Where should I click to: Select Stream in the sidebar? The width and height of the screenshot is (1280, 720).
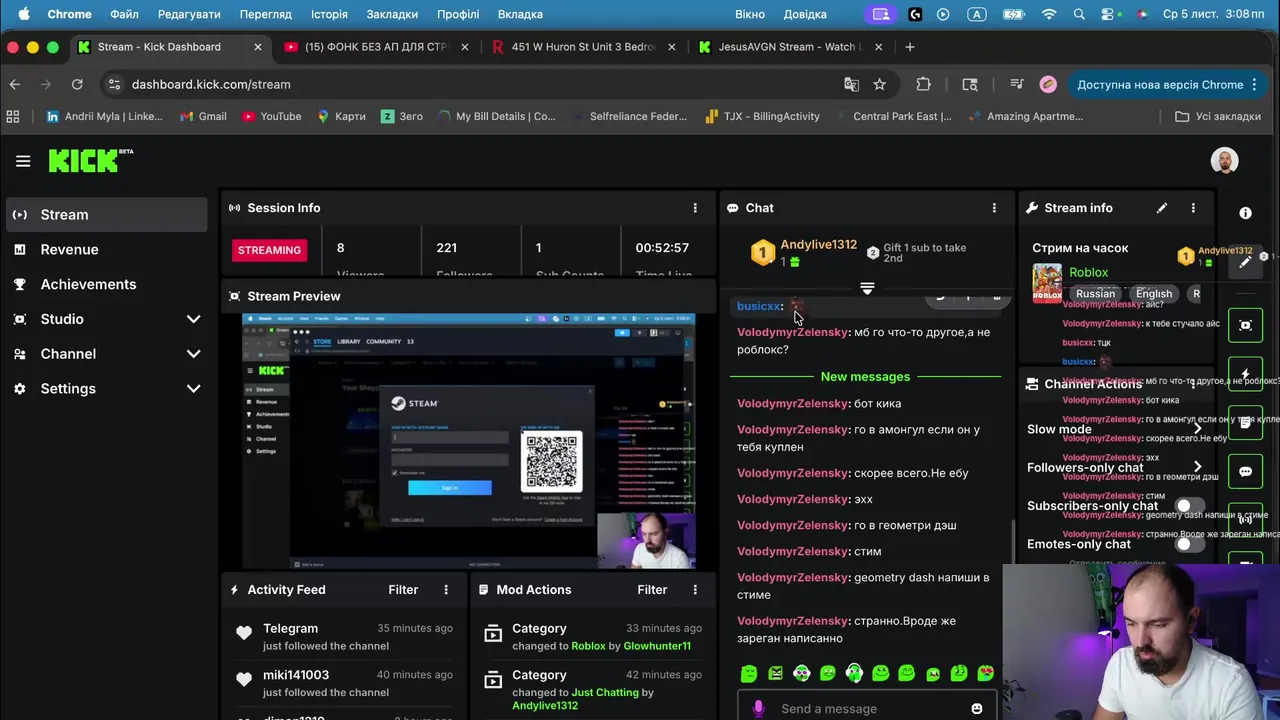tap(105, 215)
